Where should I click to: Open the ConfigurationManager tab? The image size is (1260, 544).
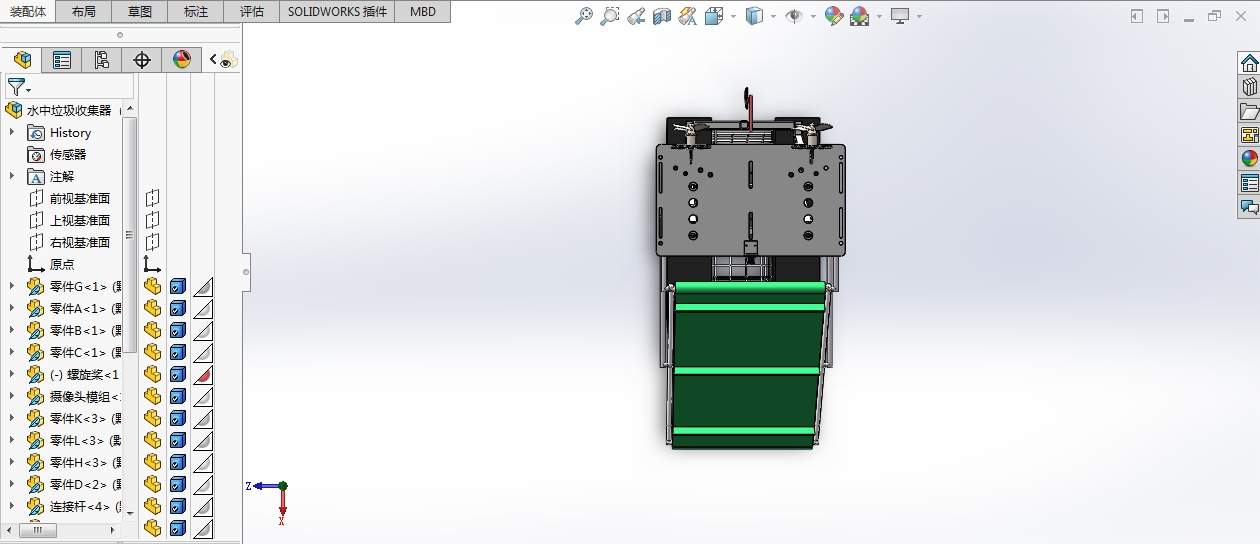tap(102, 60)
